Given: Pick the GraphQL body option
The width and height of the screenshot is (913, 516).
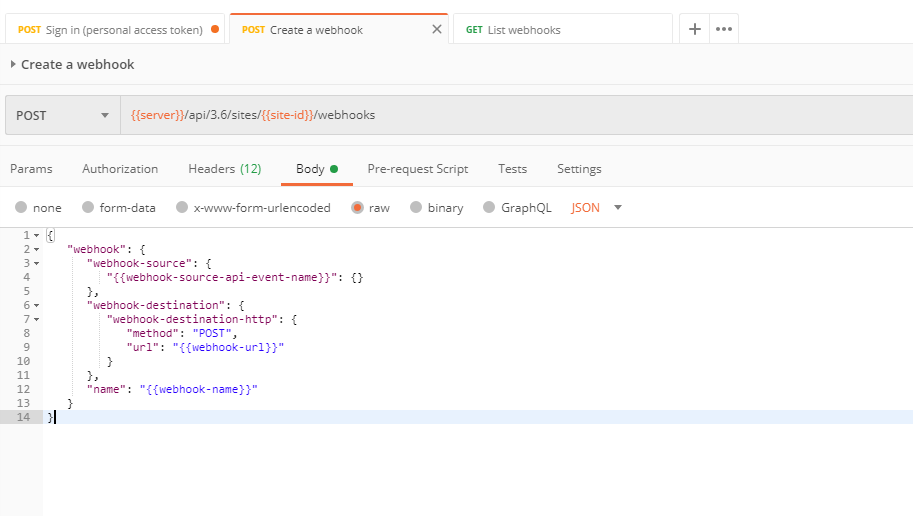Looking at the screenshot, I should (x=489, y=208).
